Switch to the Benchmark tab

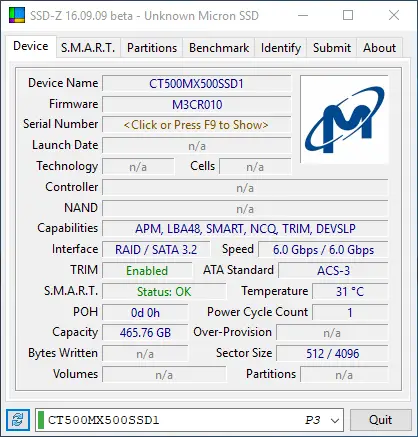(219, 48)
